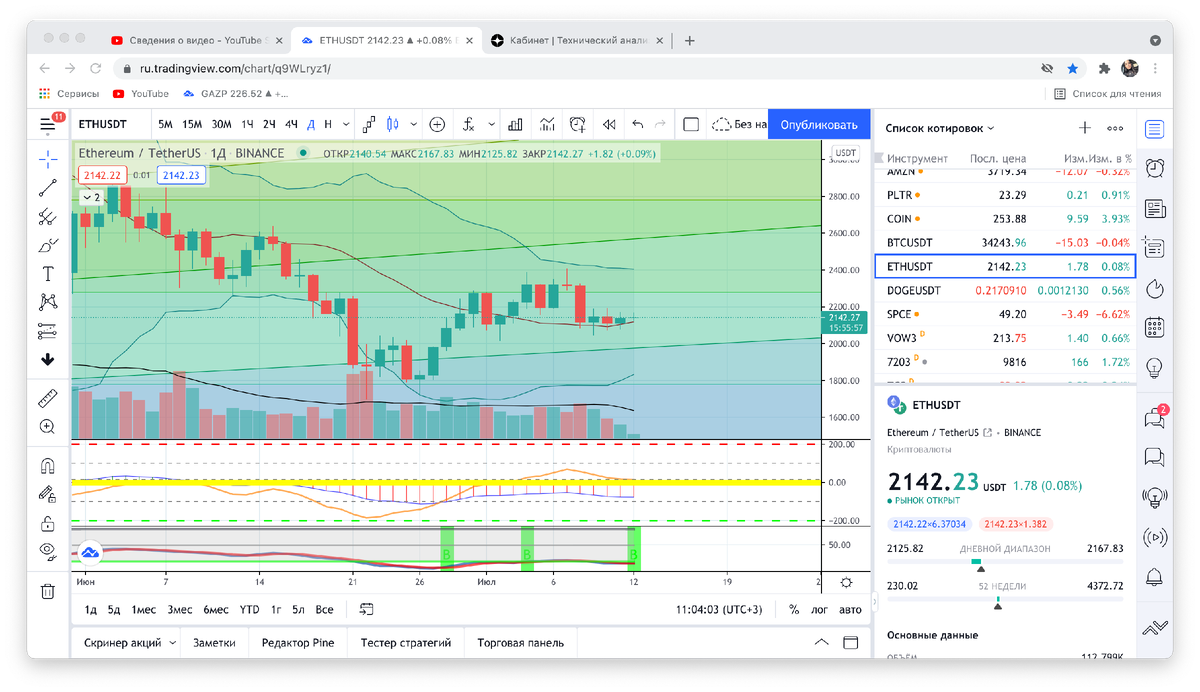Toggle the авто auto scale

[x=850, y=609]
